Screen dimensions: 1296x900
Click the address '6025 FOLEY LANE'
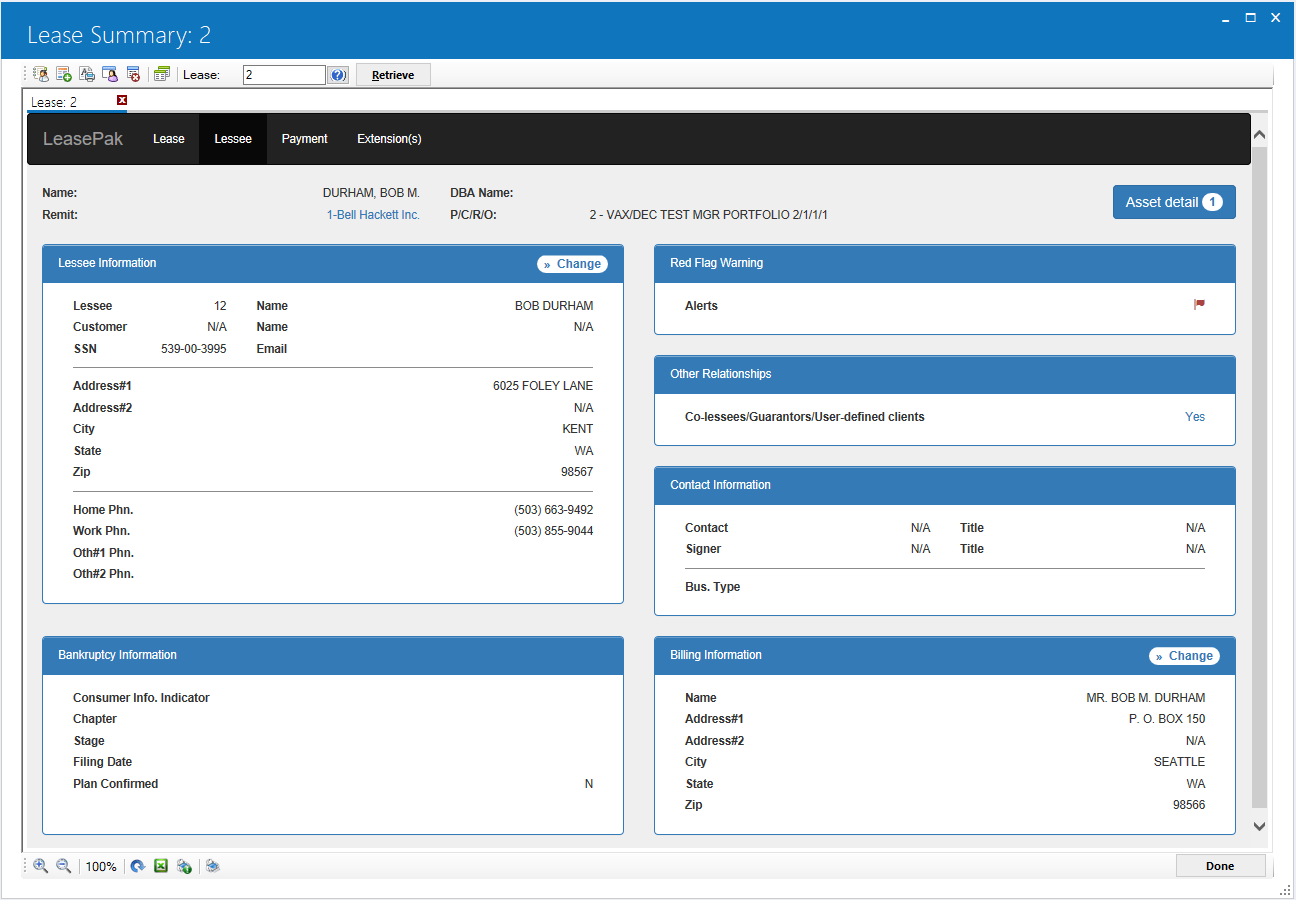pyautogui.click(x=543, y=386)
